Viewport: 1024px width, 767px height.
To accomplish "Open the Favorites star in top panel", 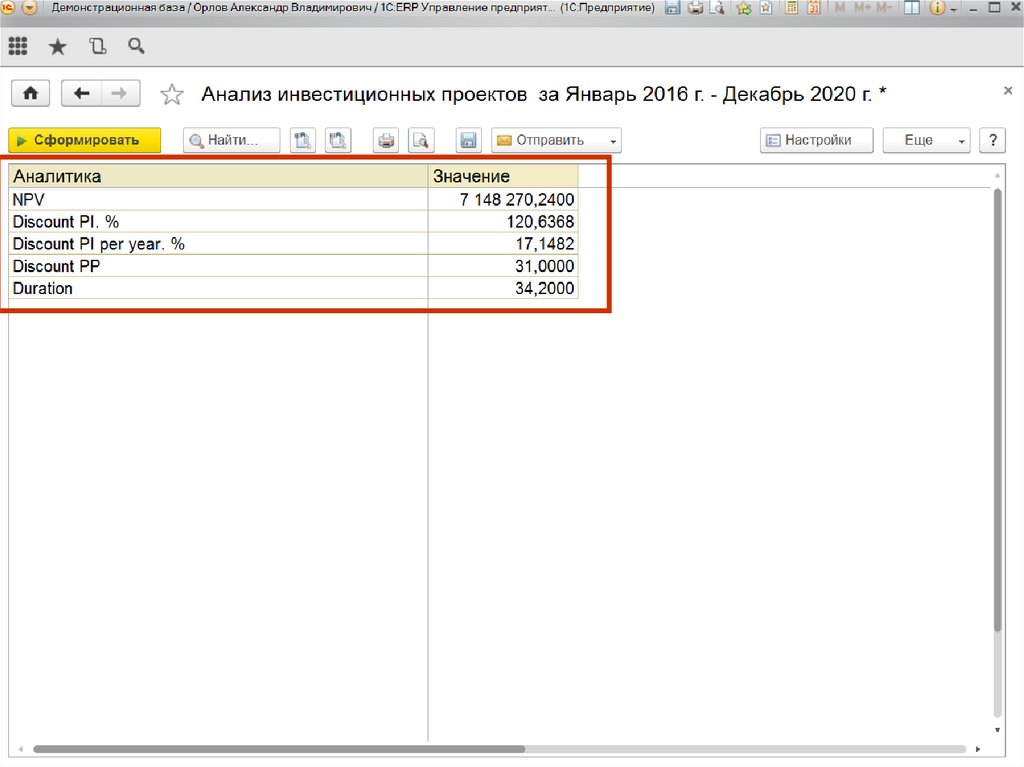I will coord(57,46).
